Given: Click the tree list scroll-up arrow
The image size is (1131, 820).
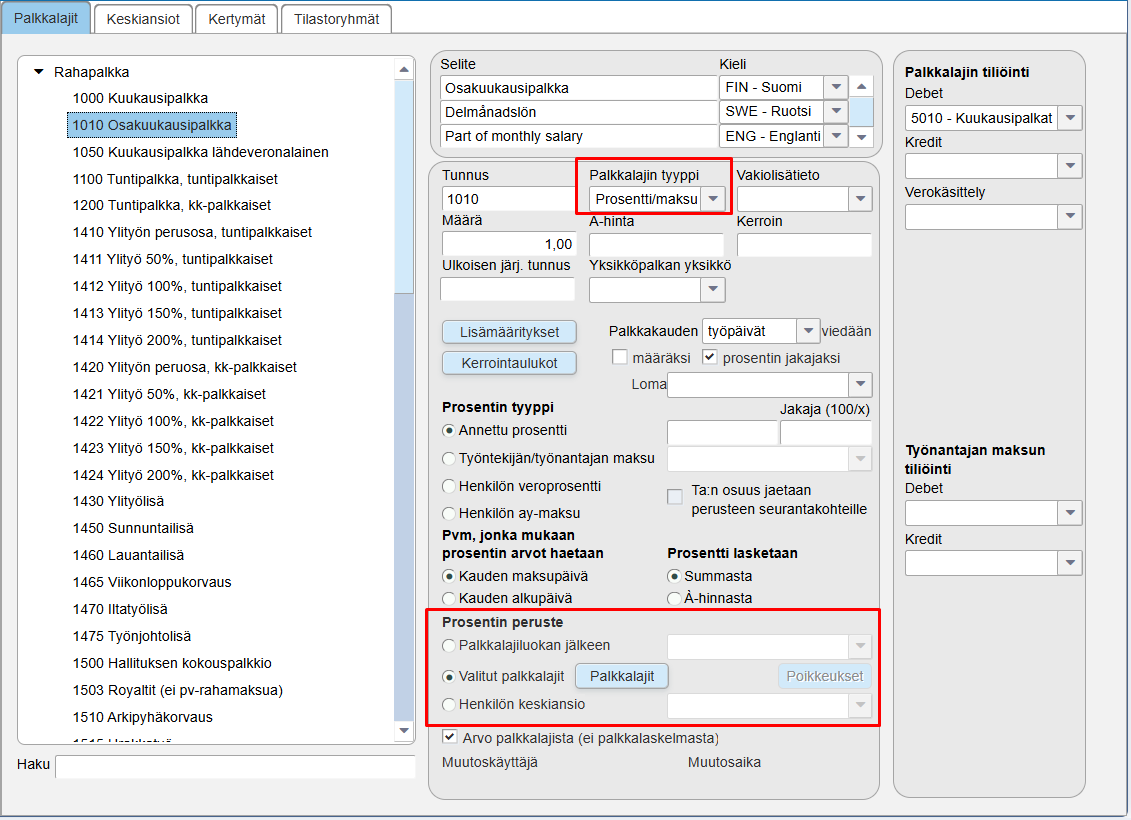Looking at the screenshot, I should coord(404,70).
